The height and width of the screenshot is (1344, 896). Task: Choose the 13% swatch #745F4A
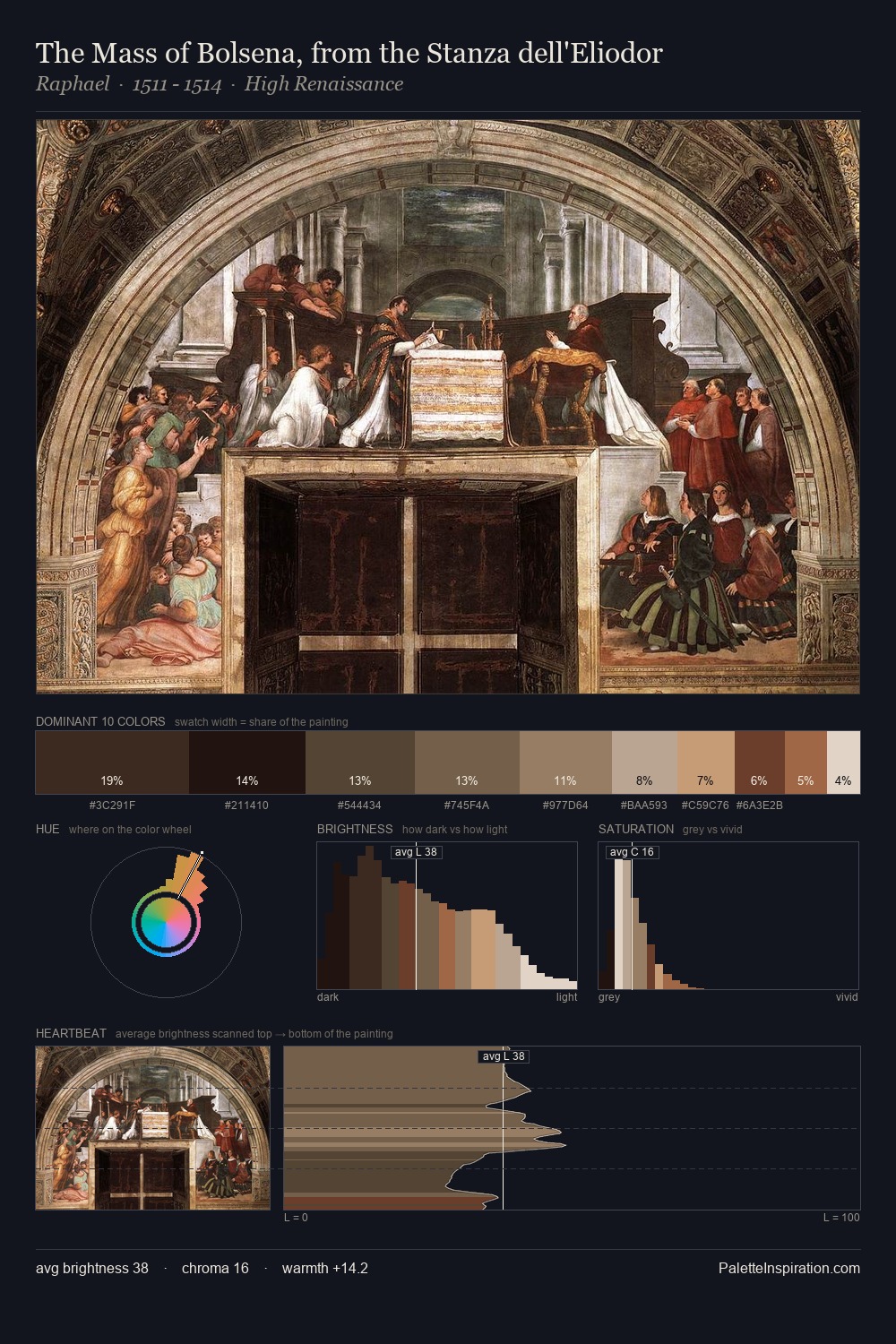[467, 762]
